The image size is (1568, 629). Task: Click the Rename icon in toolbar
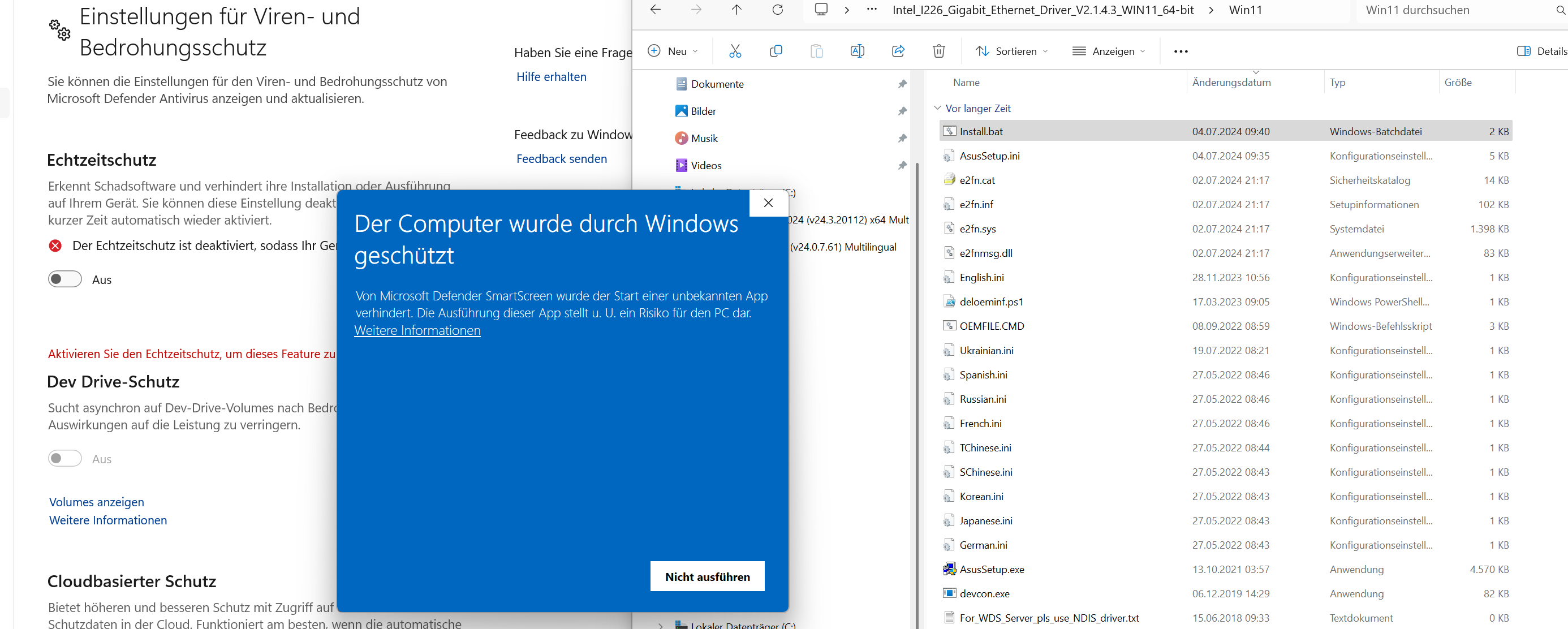[857, 51]
